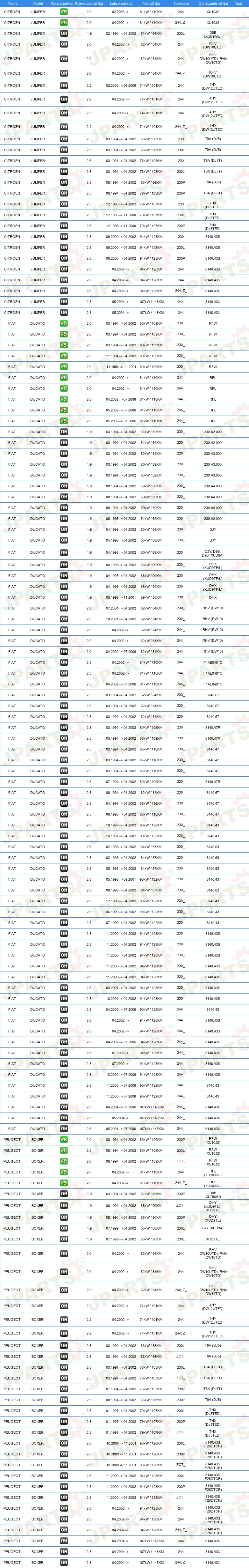
Task: Click the Moc silnika column header
Action: [x=151, y=3]
